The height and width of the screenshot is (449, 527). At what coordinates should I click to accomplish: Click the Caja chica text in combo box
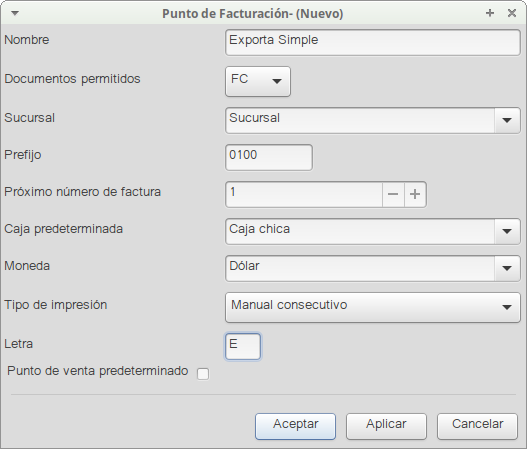click(x=259, y=229)
